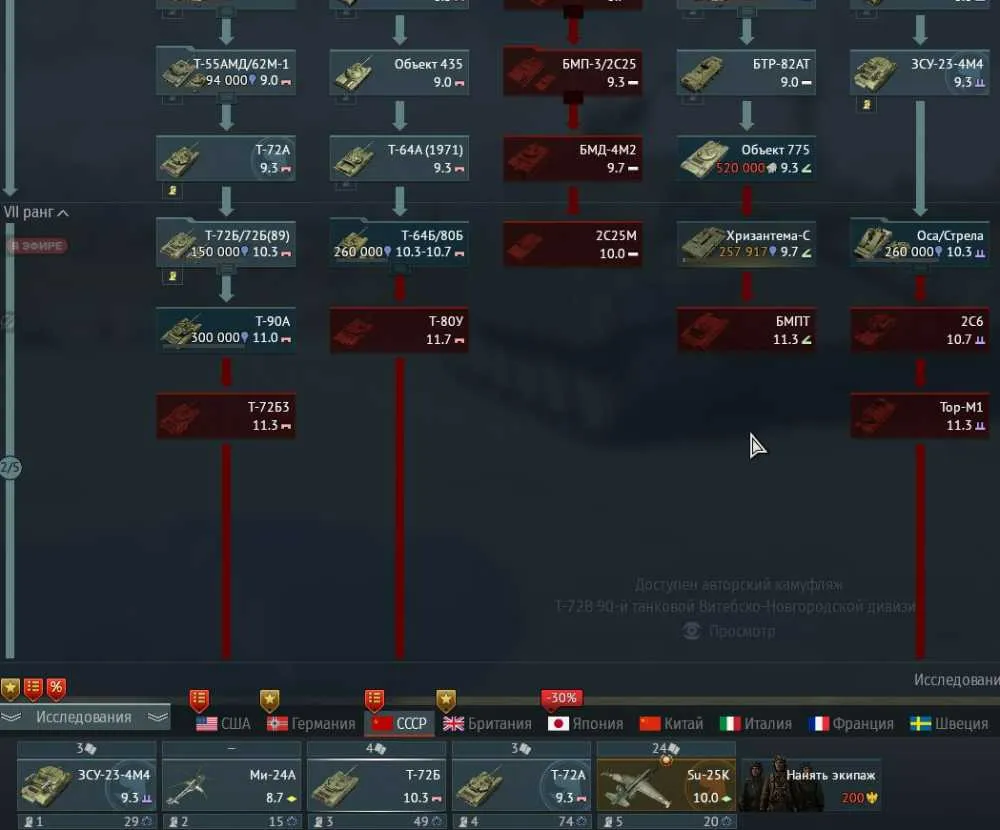Viewport: 1000px width, 830px height.
Task: Select the Объект 775 vehicle card
Action: tap(746, 158)
